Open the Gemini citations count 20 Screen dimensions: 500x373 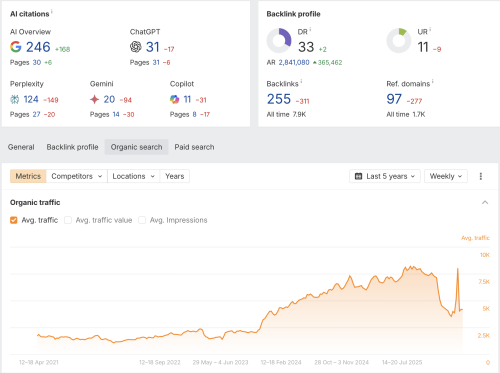109,99
